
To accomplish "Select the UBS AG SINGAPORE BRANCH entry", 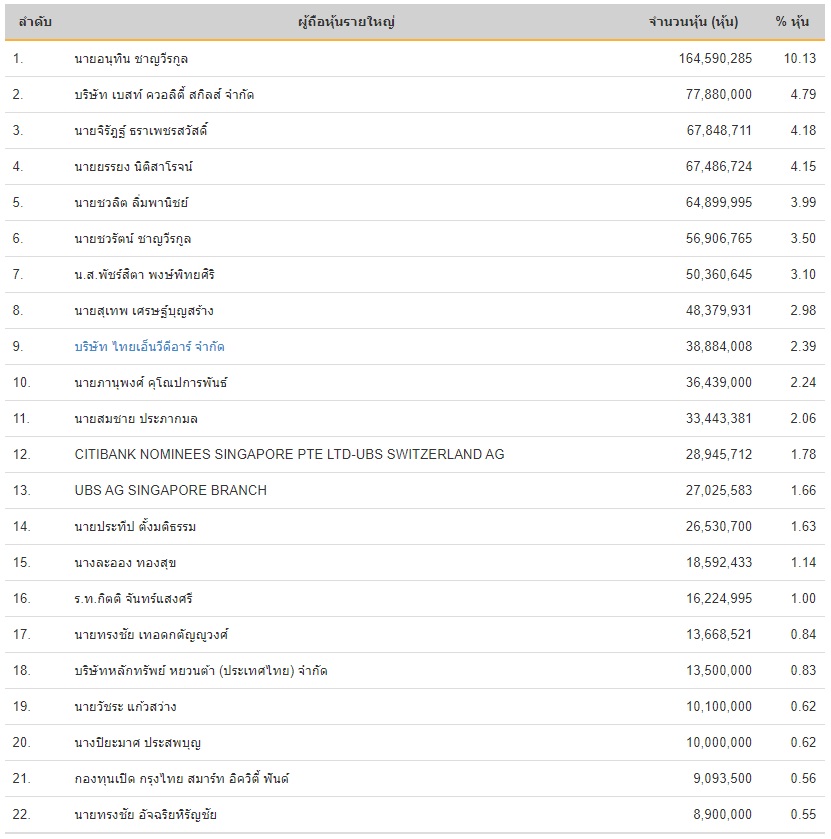I will click(170, 490).
